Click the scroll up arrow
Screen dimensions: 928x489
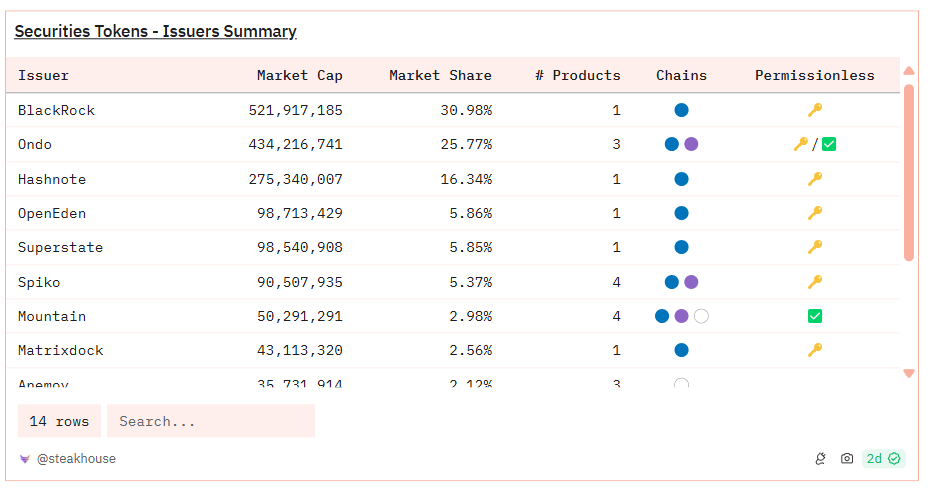click(x=909, y=71)
